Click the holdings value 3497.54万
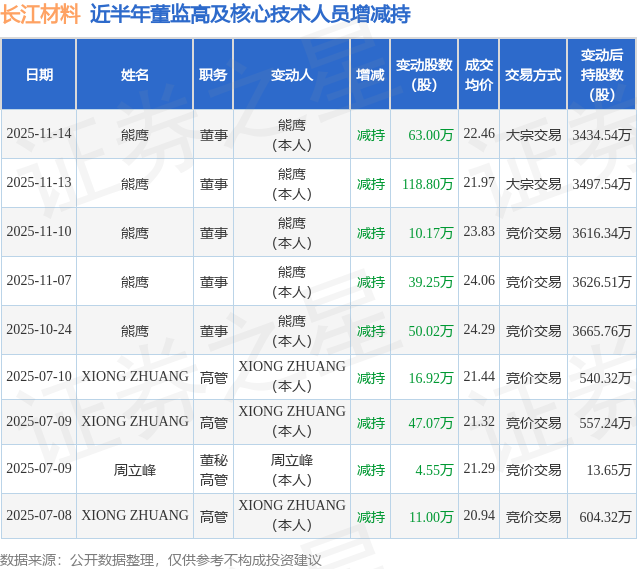 [602, 184]
